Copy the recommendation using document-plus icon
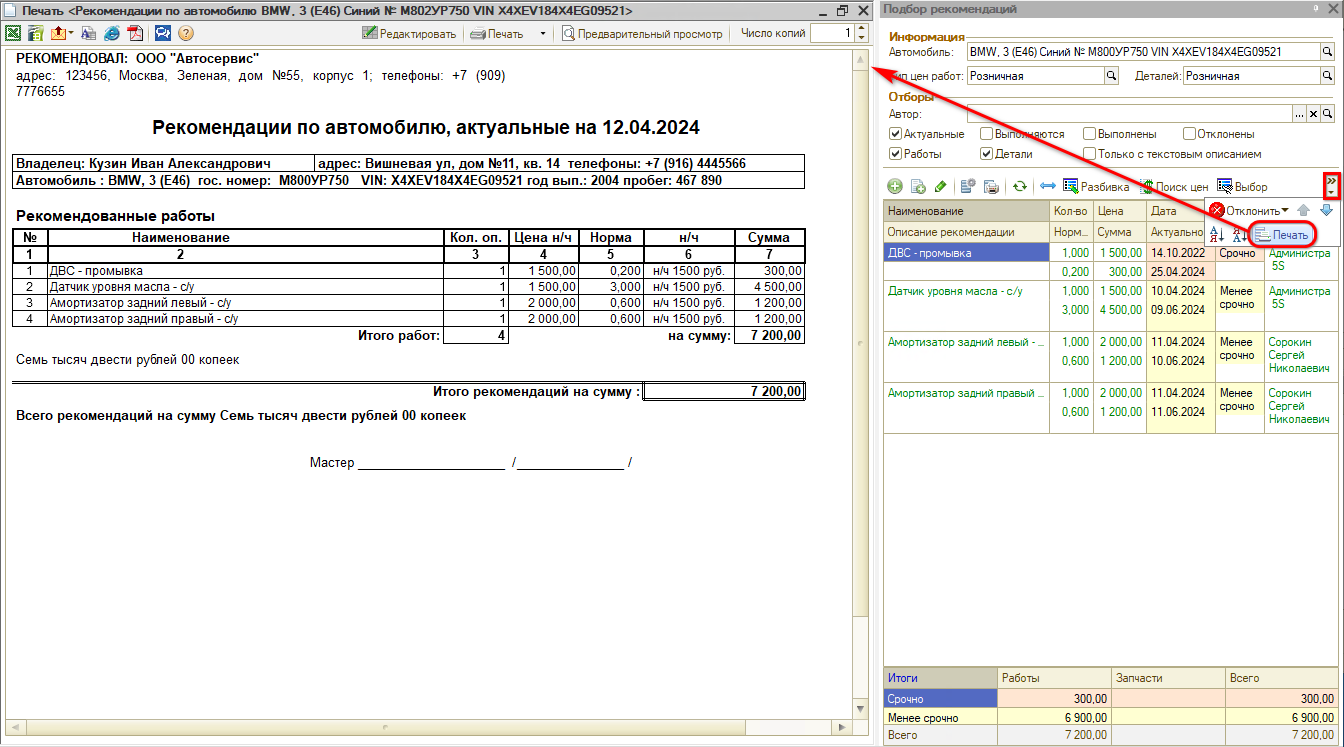Viewport: 1344px width, 747px height. 918,187
